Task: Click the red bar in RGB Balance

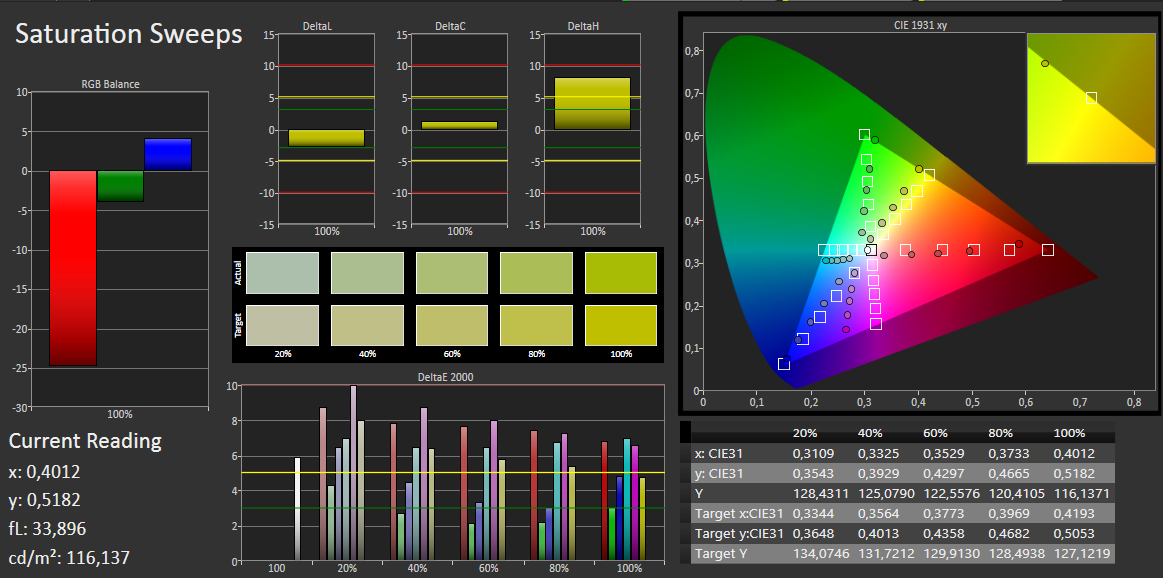Action: [x=73, y=268]
